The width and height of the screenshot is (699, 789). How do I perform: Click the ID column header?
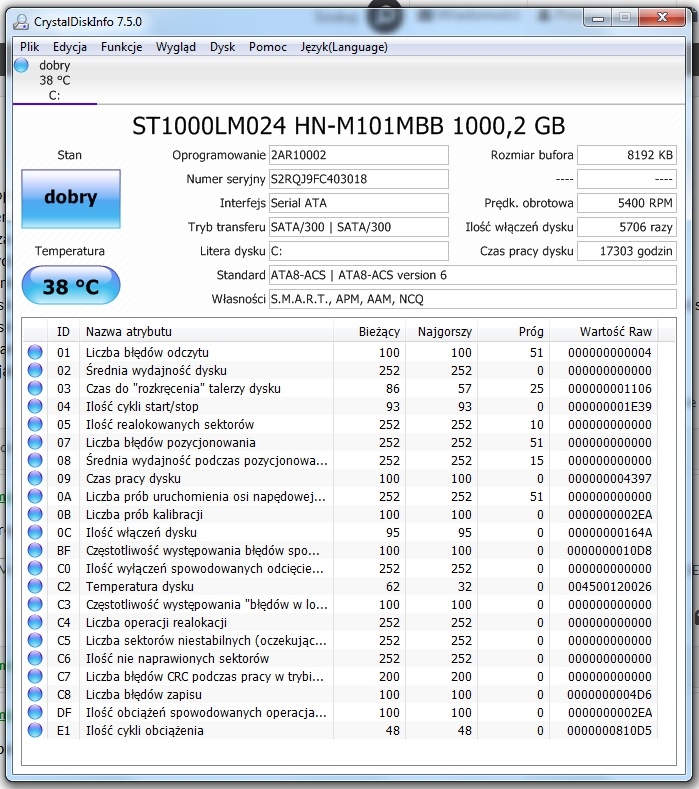click(63, 332)
